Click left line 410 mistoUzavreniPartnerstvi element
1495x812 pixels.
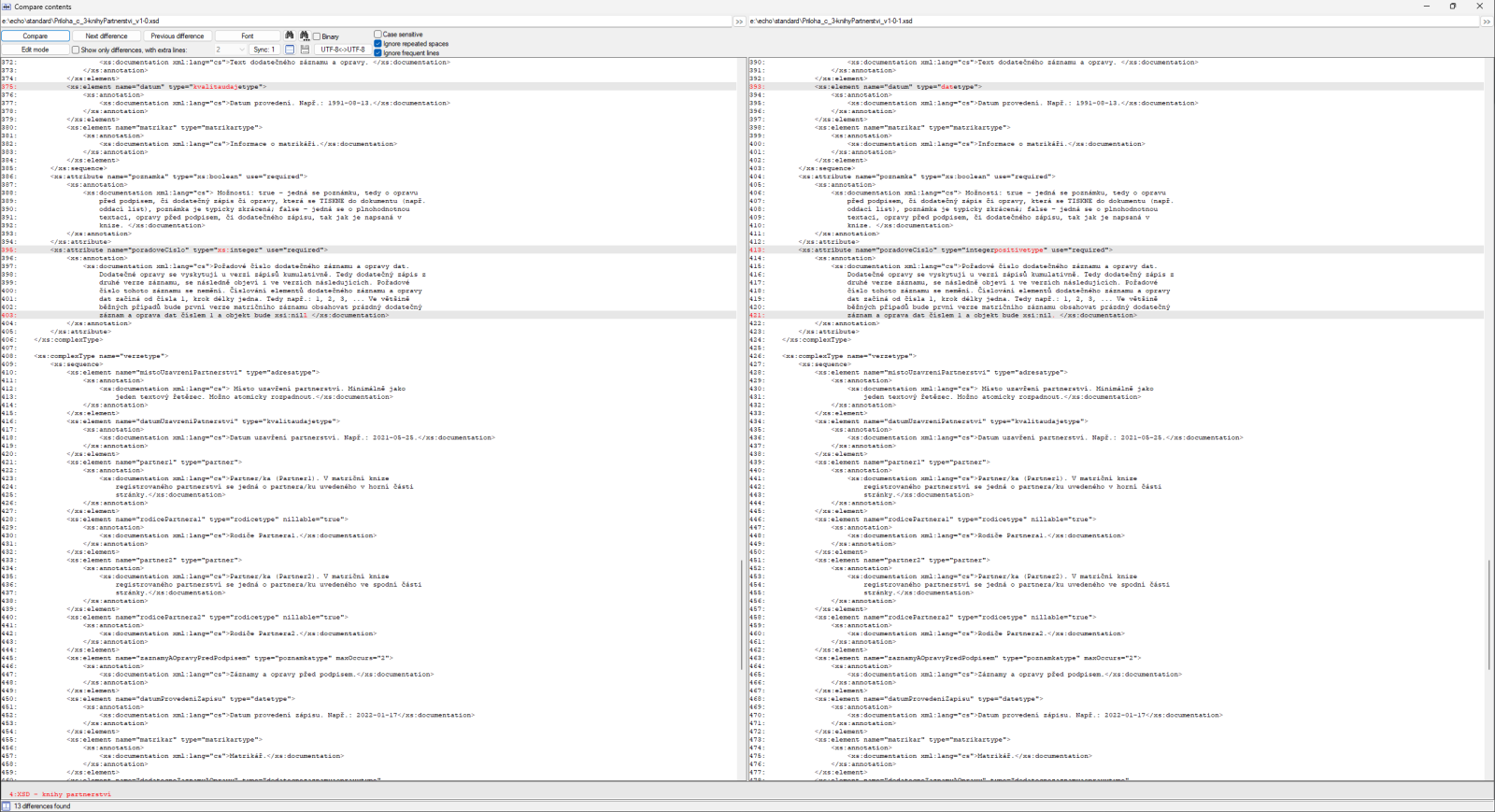[192, 373]
